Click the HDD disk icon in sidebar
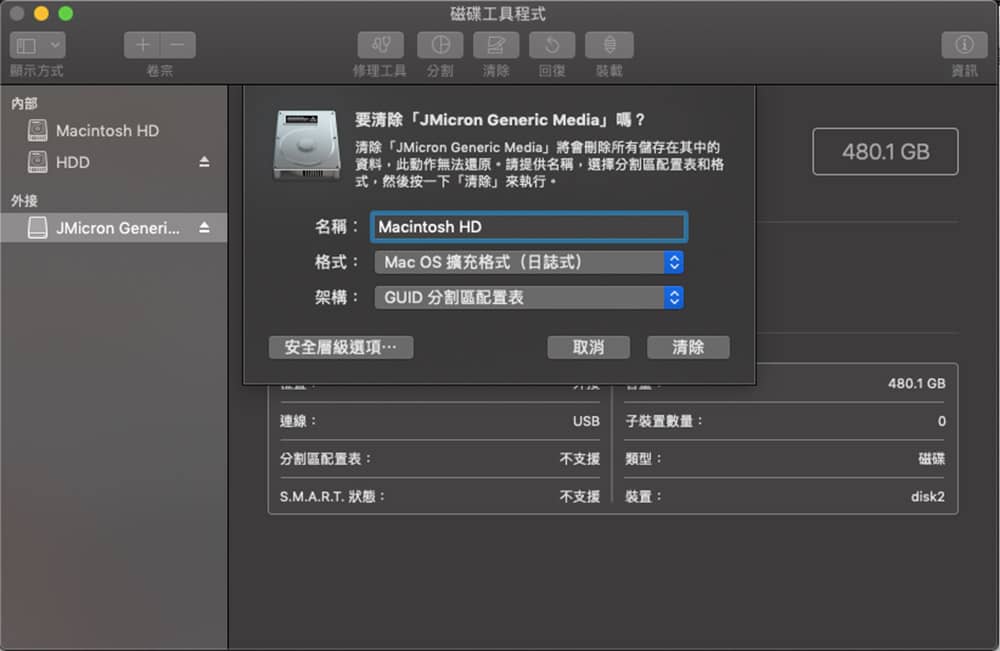 (38, 162)
